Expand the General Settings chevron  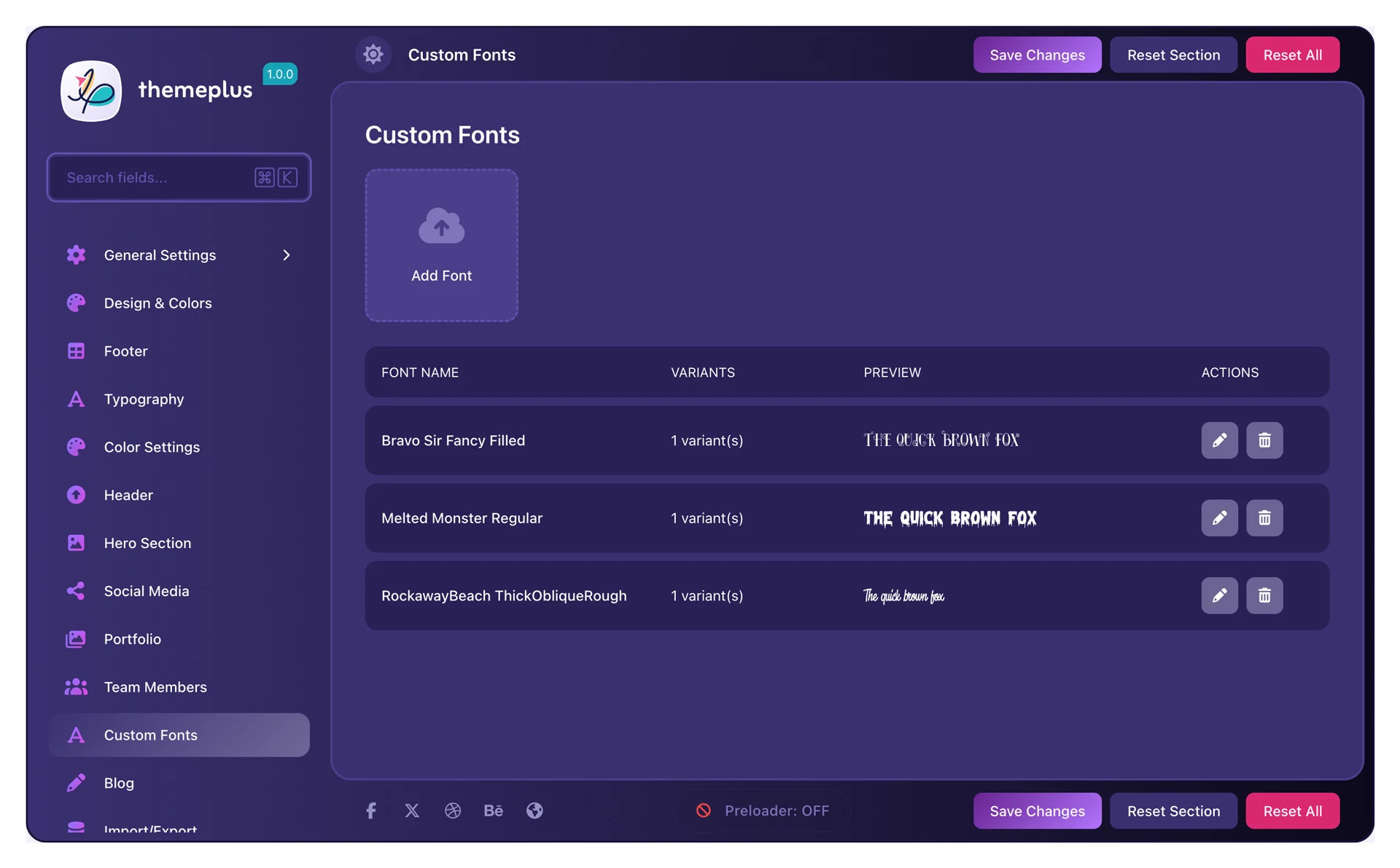(287, 255)
